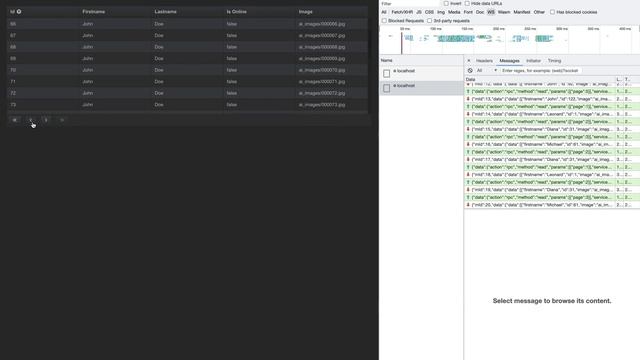
Task: Select the WS request type filter
Action: (491, 12)
